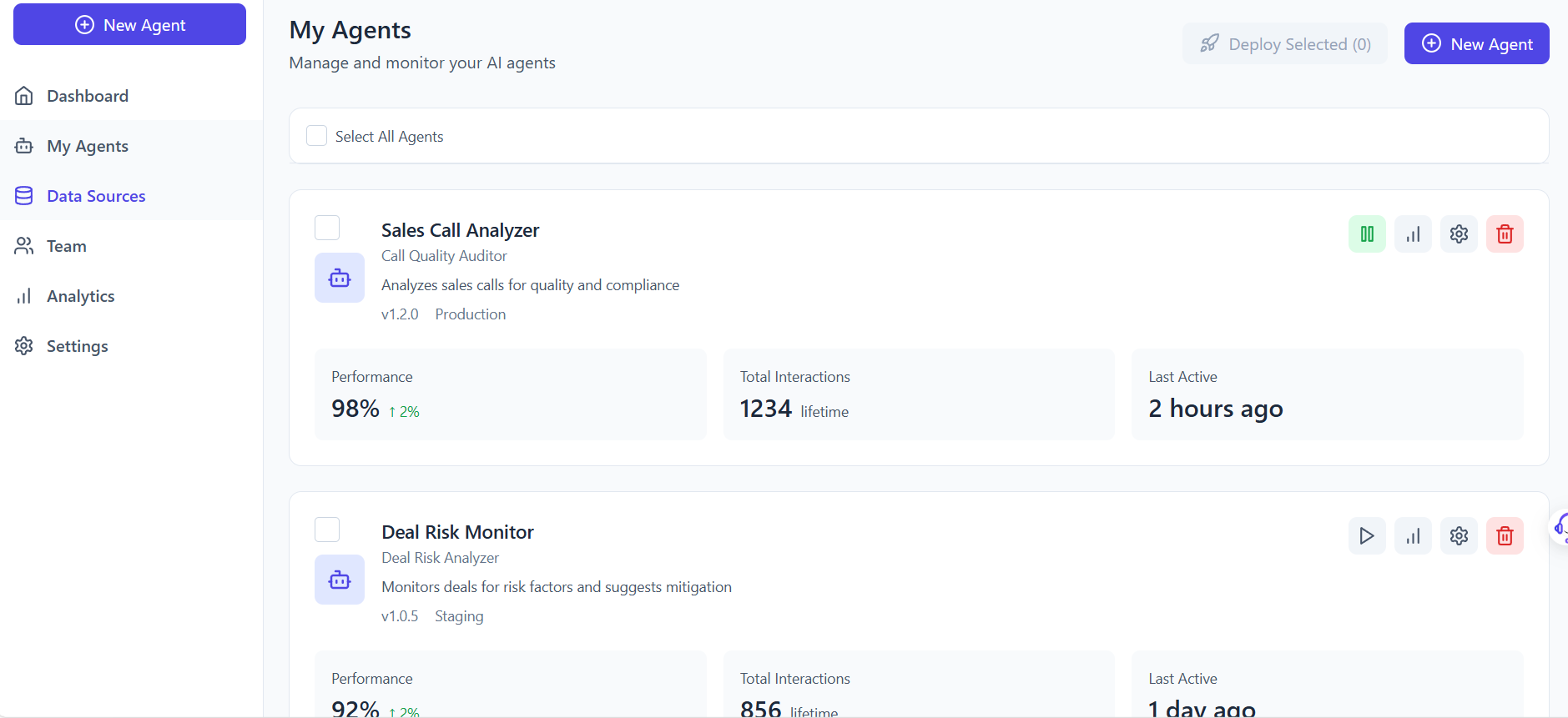This screenshot has width=1568, height=718.
Task: Tick the Deal Risk Monitor checkbox
Action: click(327, 530)
